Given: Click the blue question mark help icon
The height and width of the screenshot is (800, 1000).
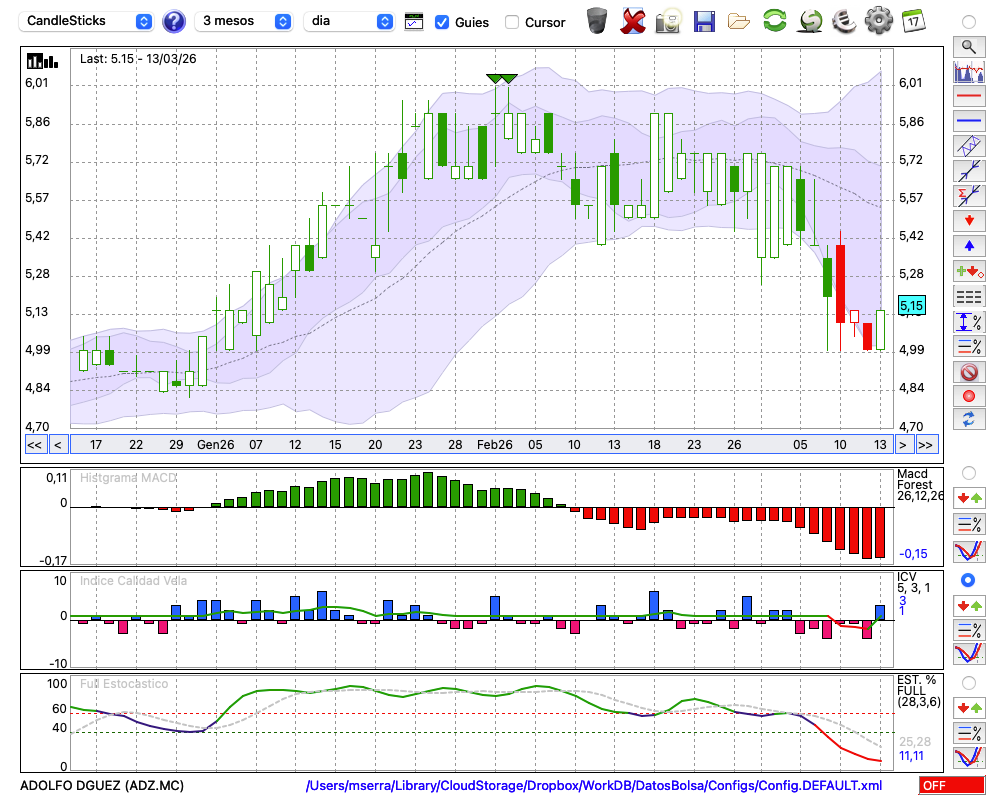Looking at the screenshot, I should click(173, 22).
